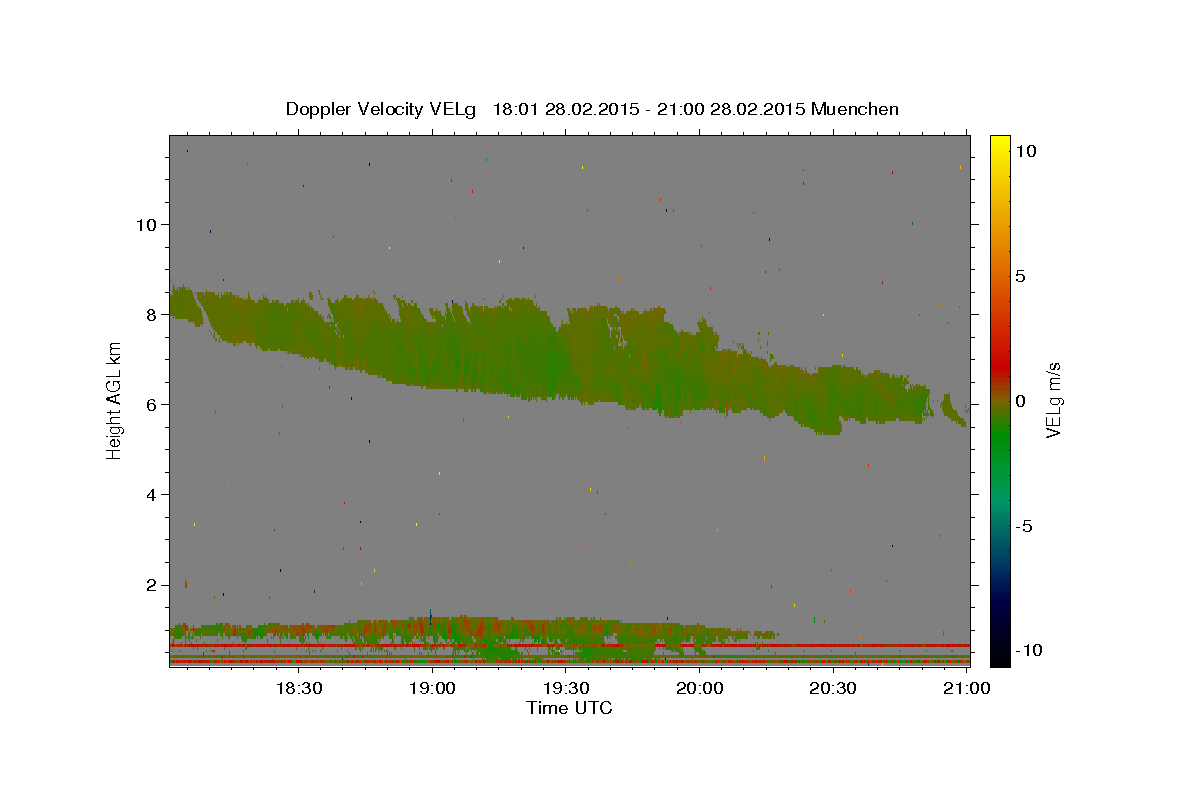Click the 18:30 time tick label
The width and height of the screenshot is (1200, 800).
pos(298,689)
